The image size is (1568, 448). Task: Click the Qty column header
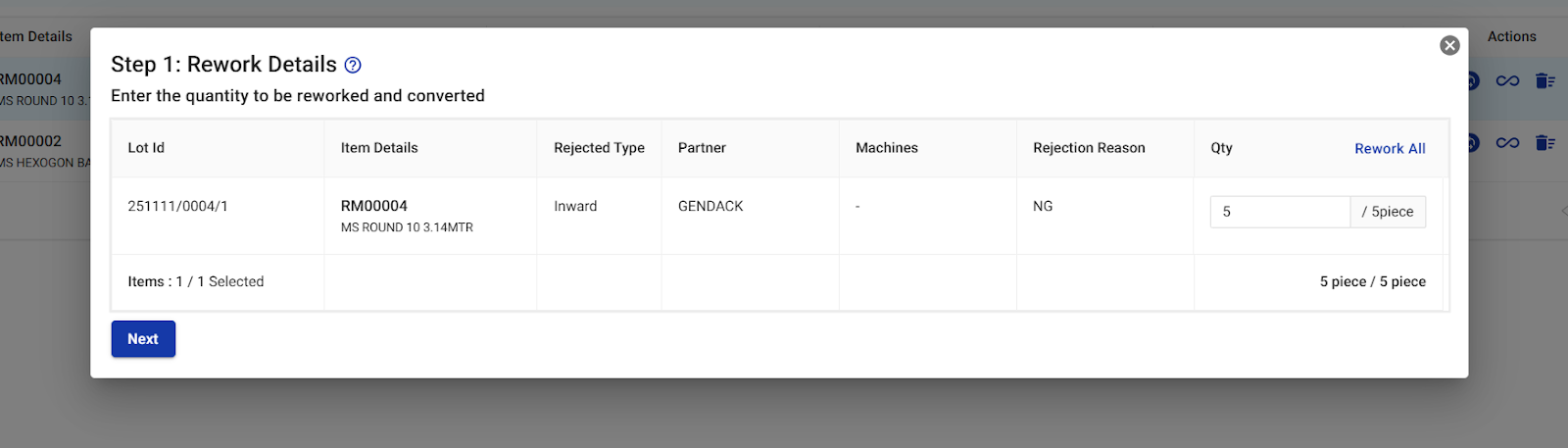(x=1221, y=148)
